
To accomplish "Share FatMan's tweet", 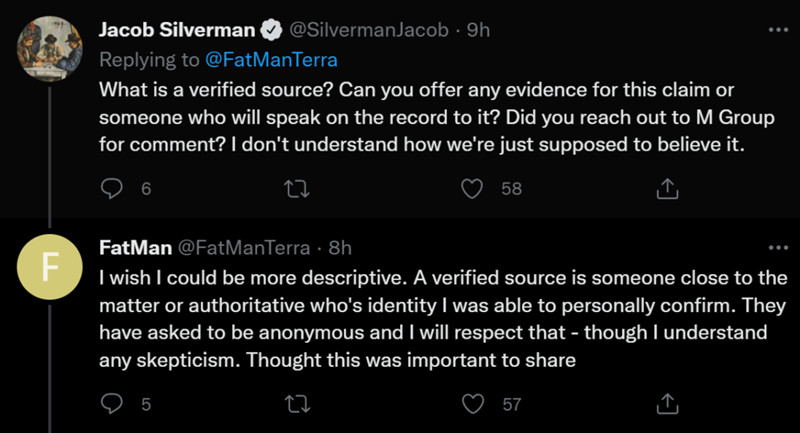I will pyautogui.click(x=666, y=405).
